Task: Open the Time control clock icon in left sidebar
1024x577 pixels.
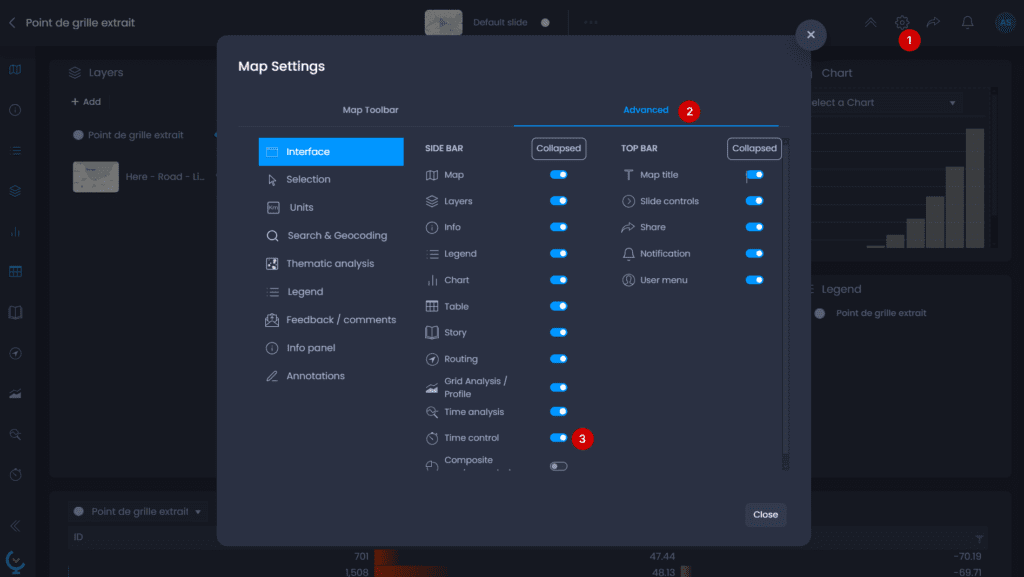Action: [15, 475]
